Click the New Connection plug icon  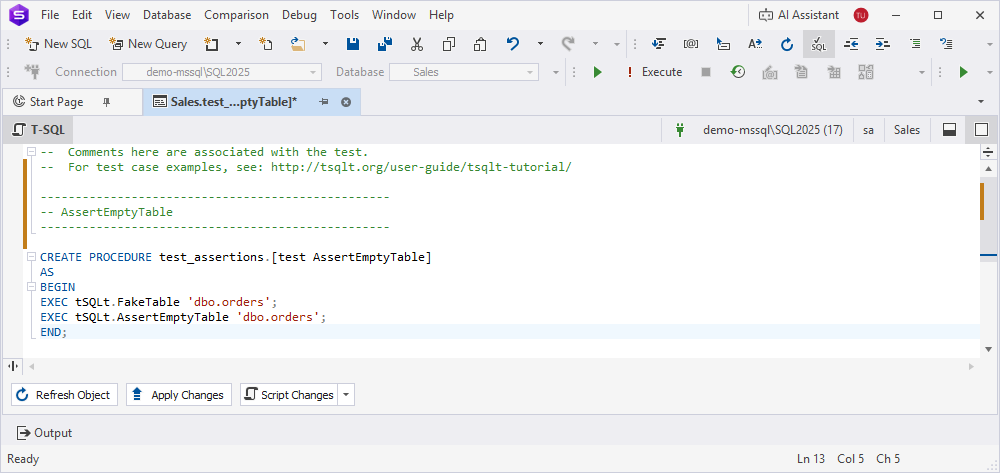[32, 72]
